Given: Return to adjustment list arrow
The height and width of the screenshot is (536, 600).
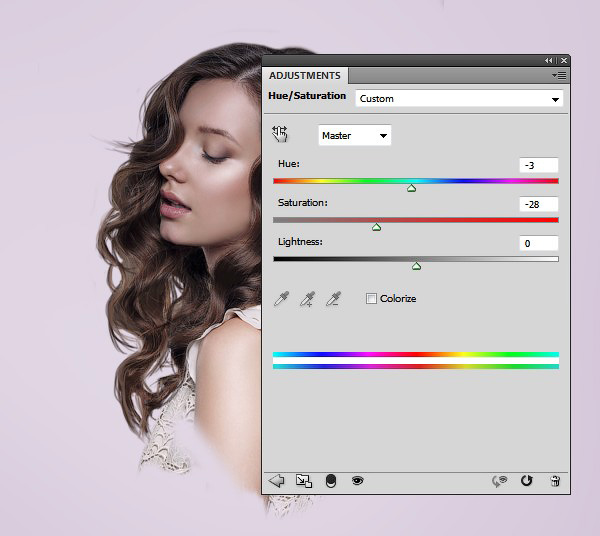Looking at the screenshot, I should [x=276, y=481].
